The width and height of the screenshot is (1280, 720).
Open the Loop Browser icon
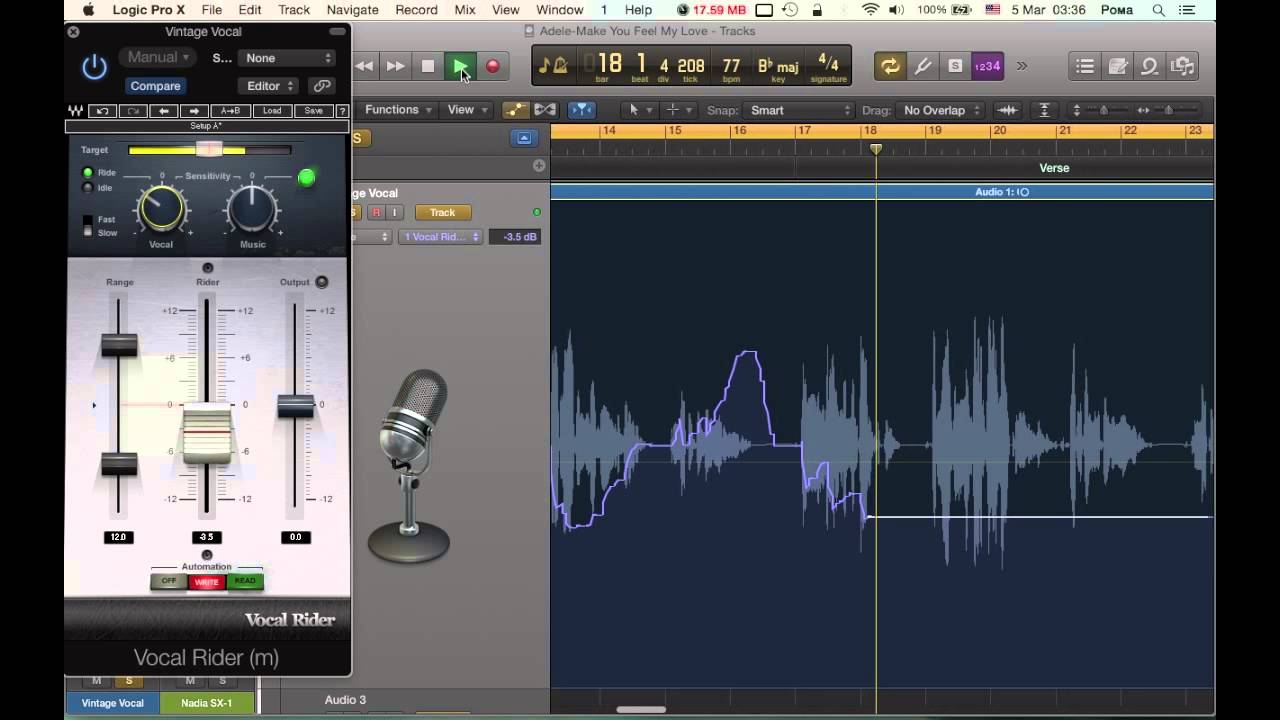(x=1150, y=67)
